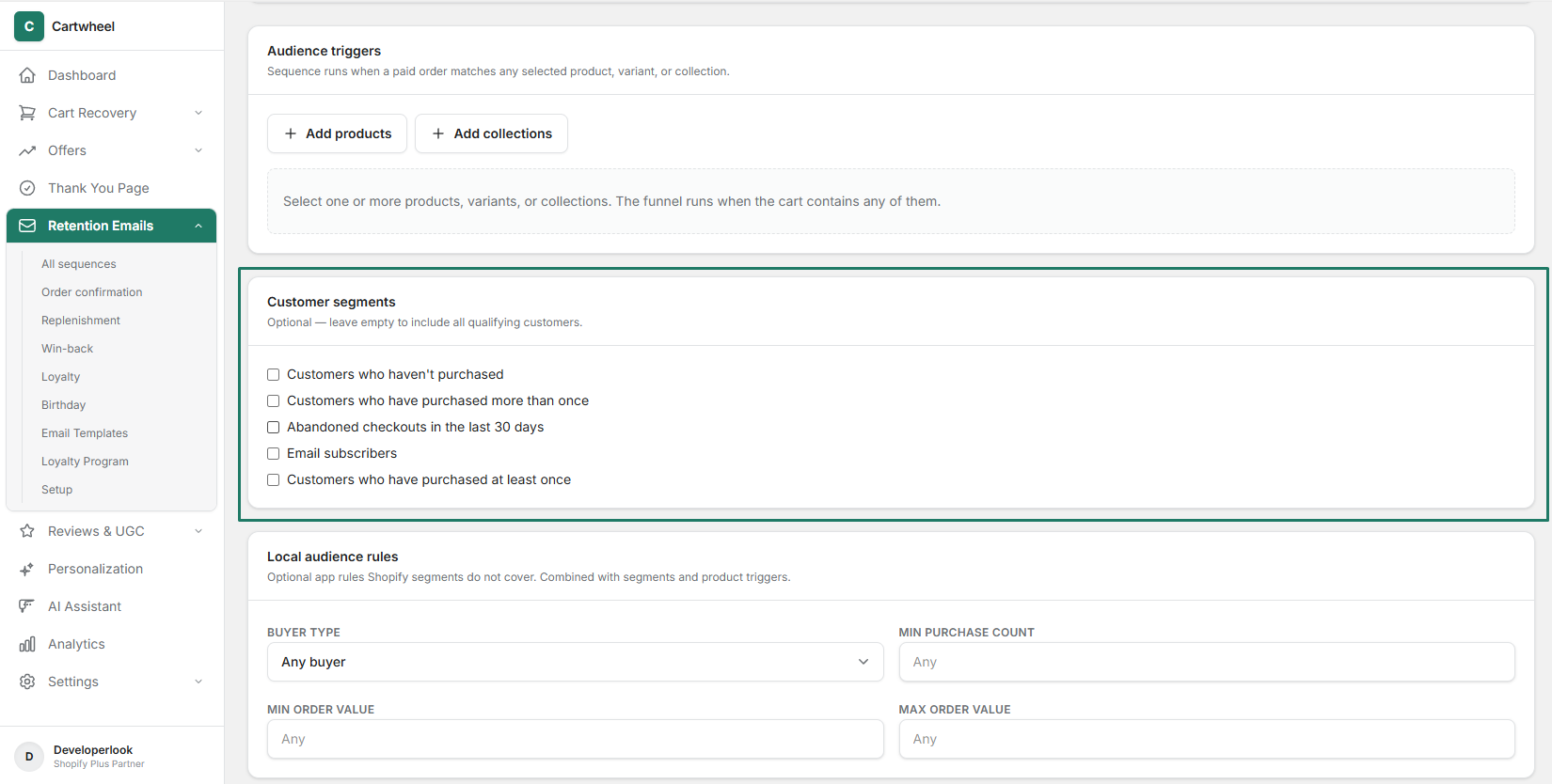Expand the Reviews & UGC chevron

(x=198, y=531)
